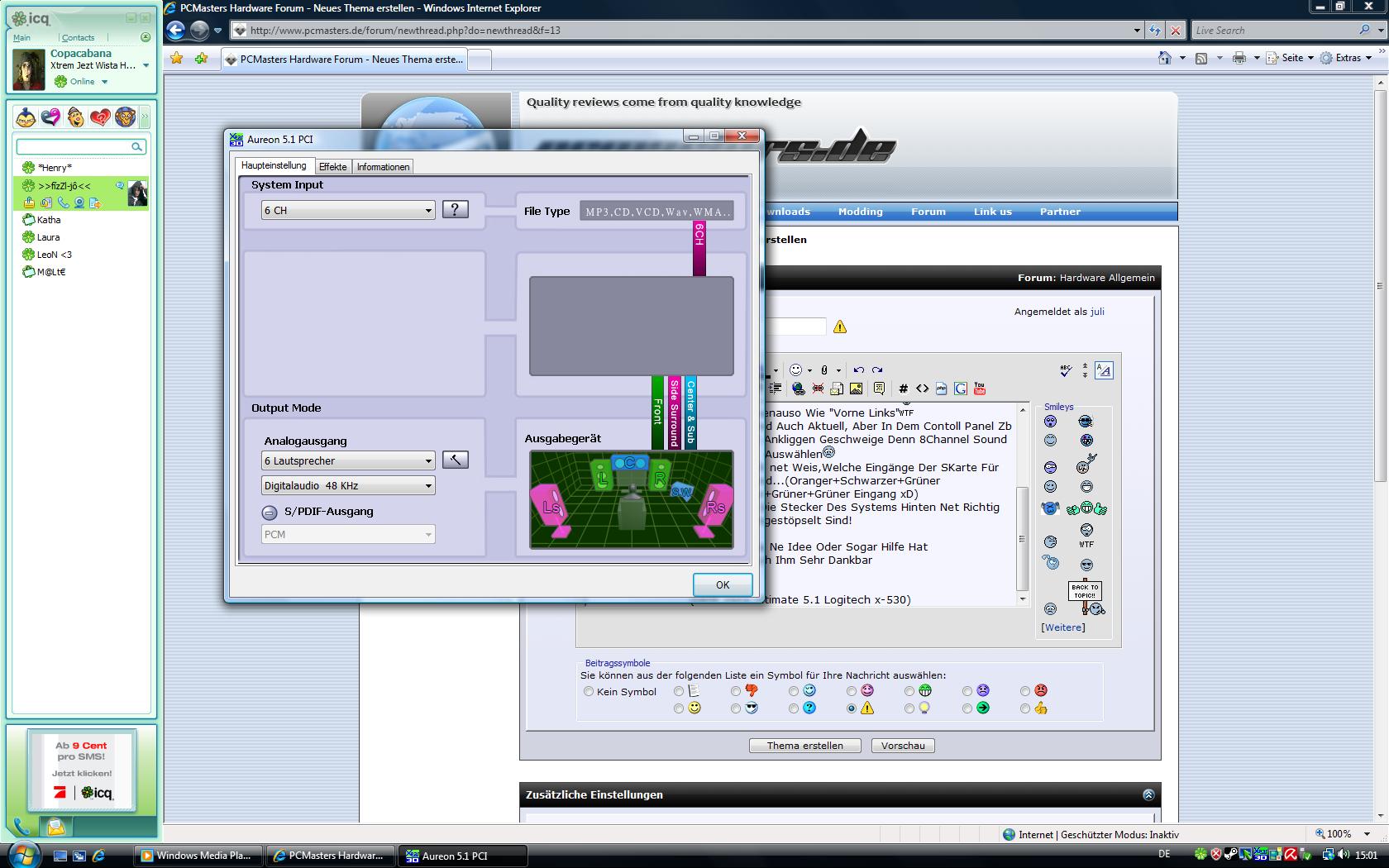Insert PHP code tag in forum editor
The width and height of the screenshot is (1389, 868).
click(x=941, y=389)
